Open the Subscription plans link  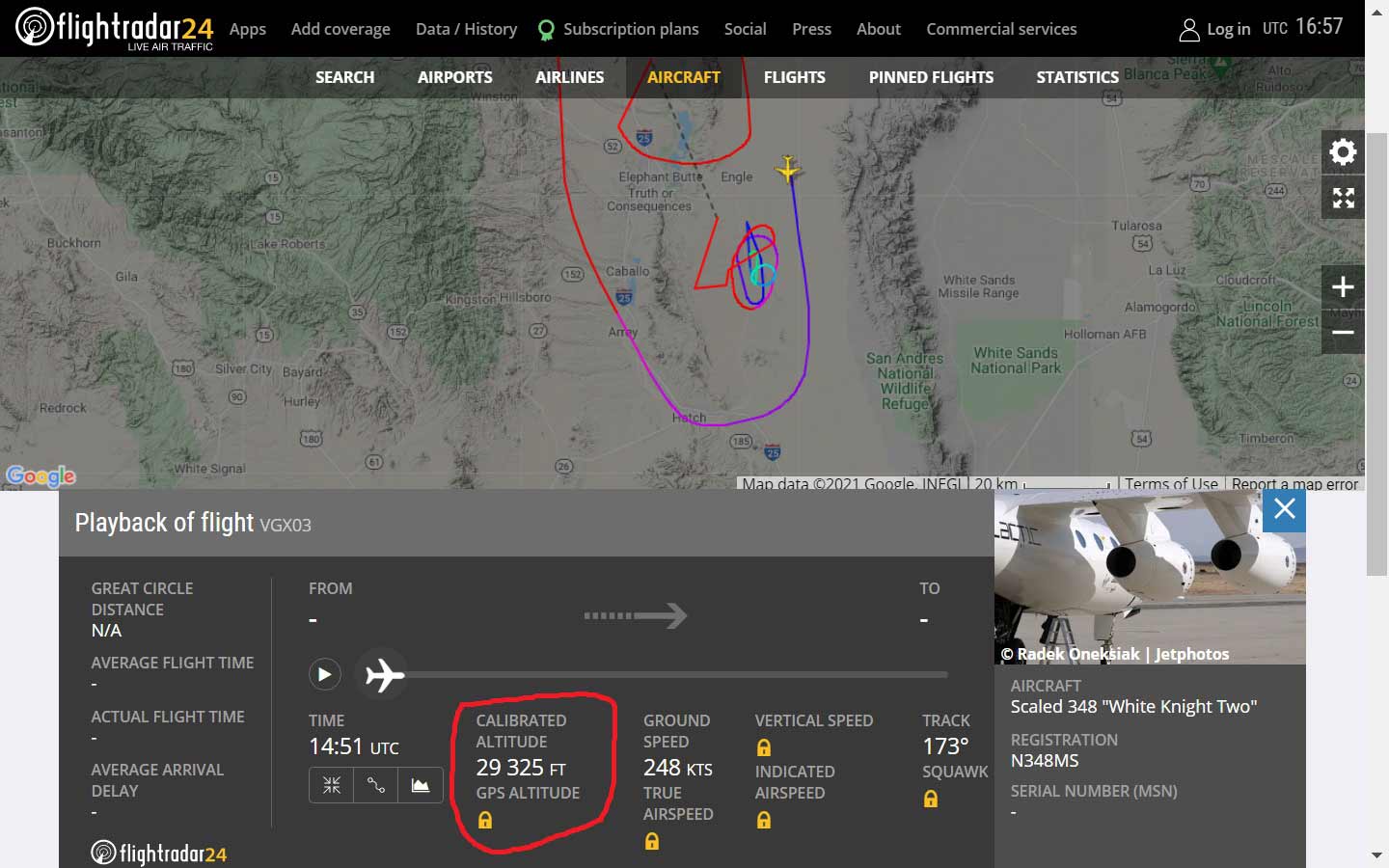click(x=618, y=29)
